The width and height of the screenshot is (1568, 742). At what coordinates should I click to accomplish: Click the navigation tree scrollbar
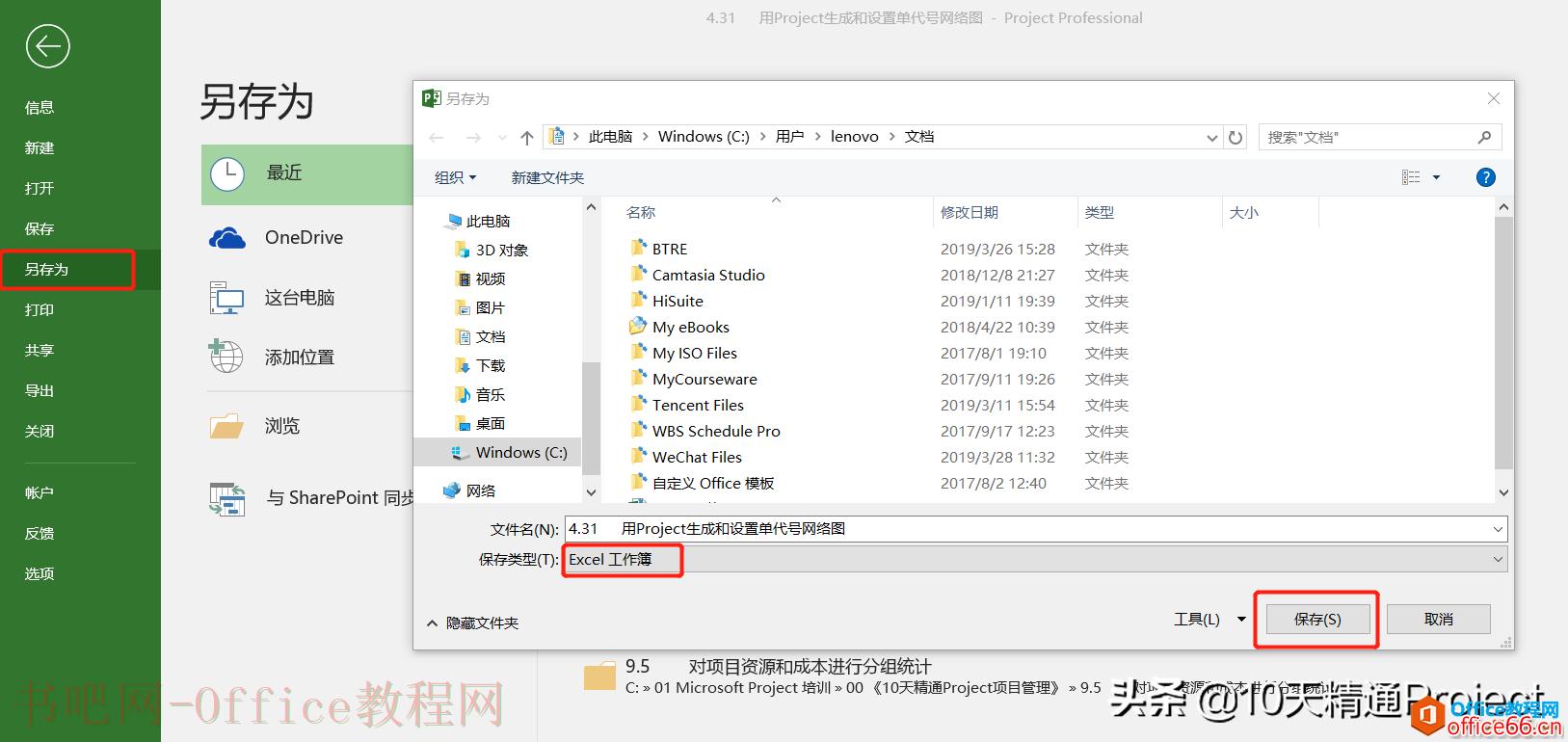tap(591, 419)
